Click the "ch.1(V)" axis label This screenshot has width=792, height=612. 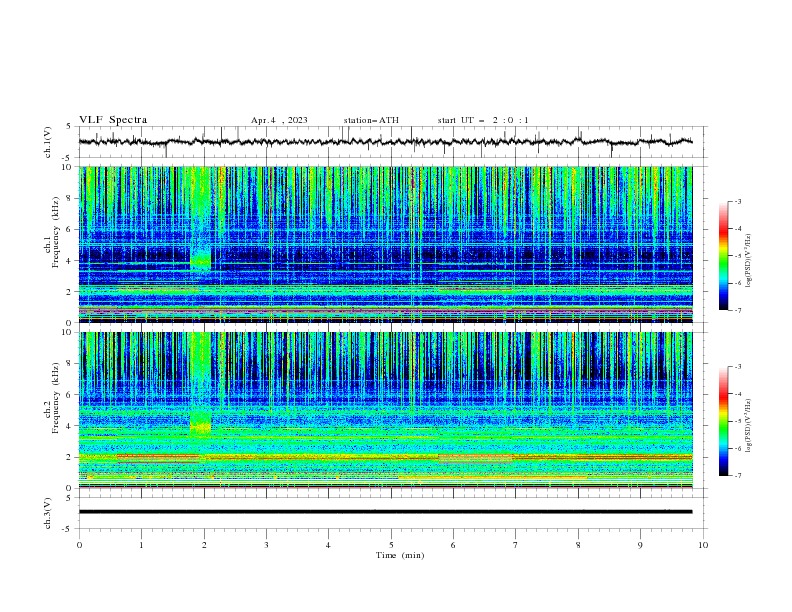(48, 142)
